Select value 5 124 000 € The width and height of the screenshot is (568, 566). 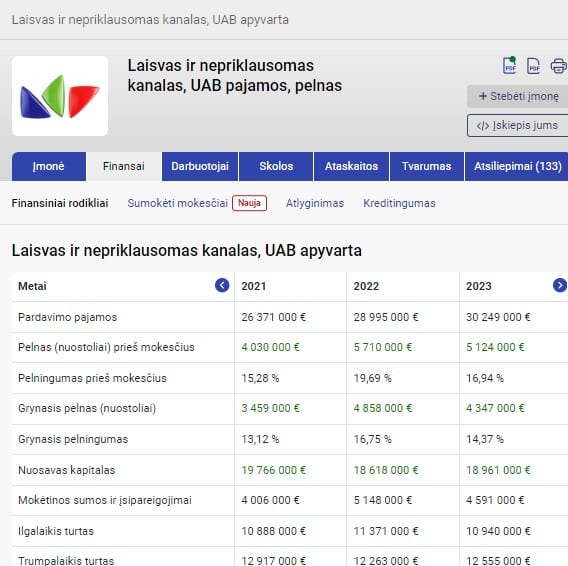(495, 347)
